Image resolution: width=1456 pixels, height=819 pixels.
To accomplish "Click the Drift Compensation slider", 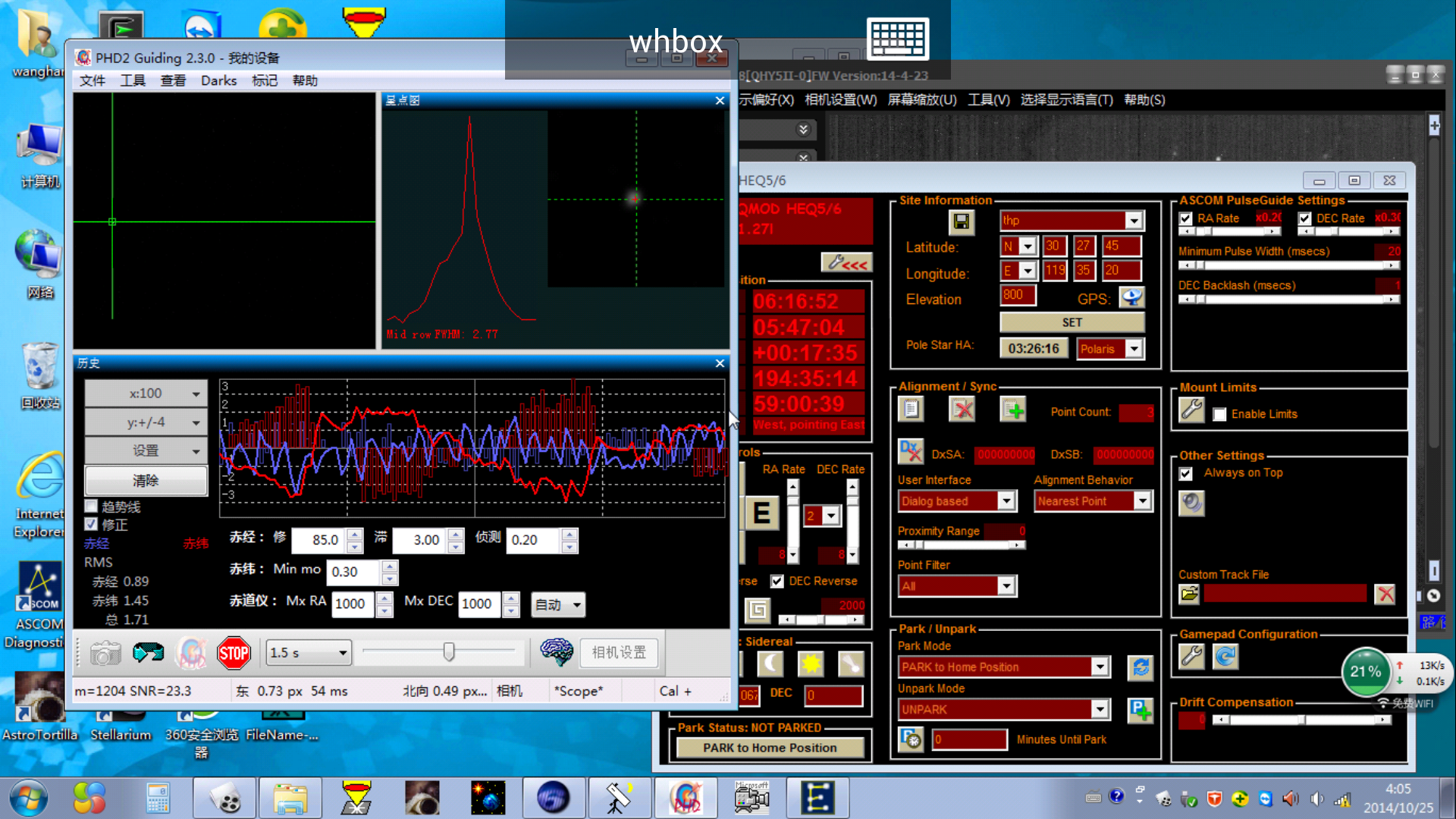I will [1301, 720].
